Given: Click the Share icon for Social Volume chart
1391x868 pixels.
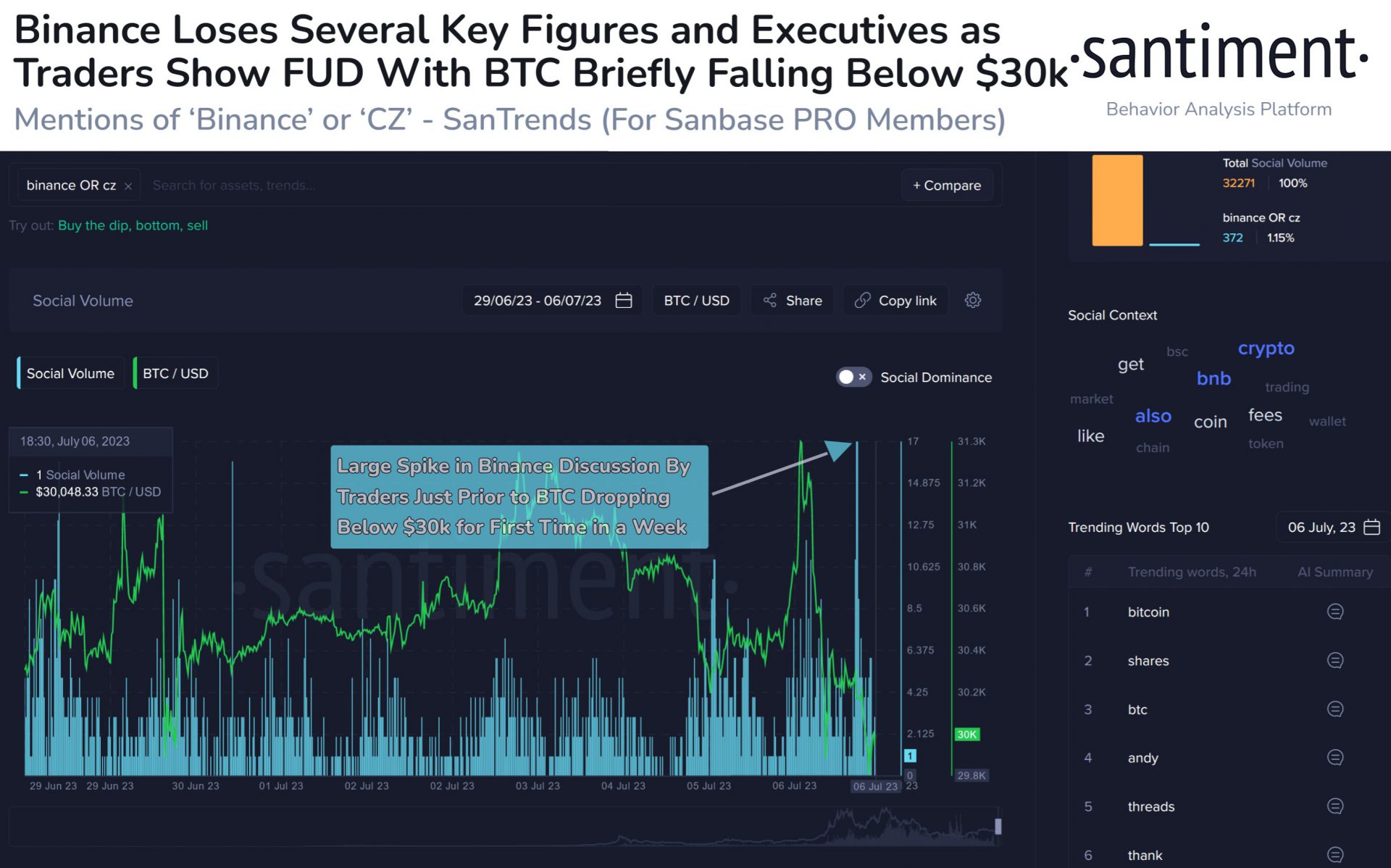Looking at the screenshot, I should (x=791, y=300).
